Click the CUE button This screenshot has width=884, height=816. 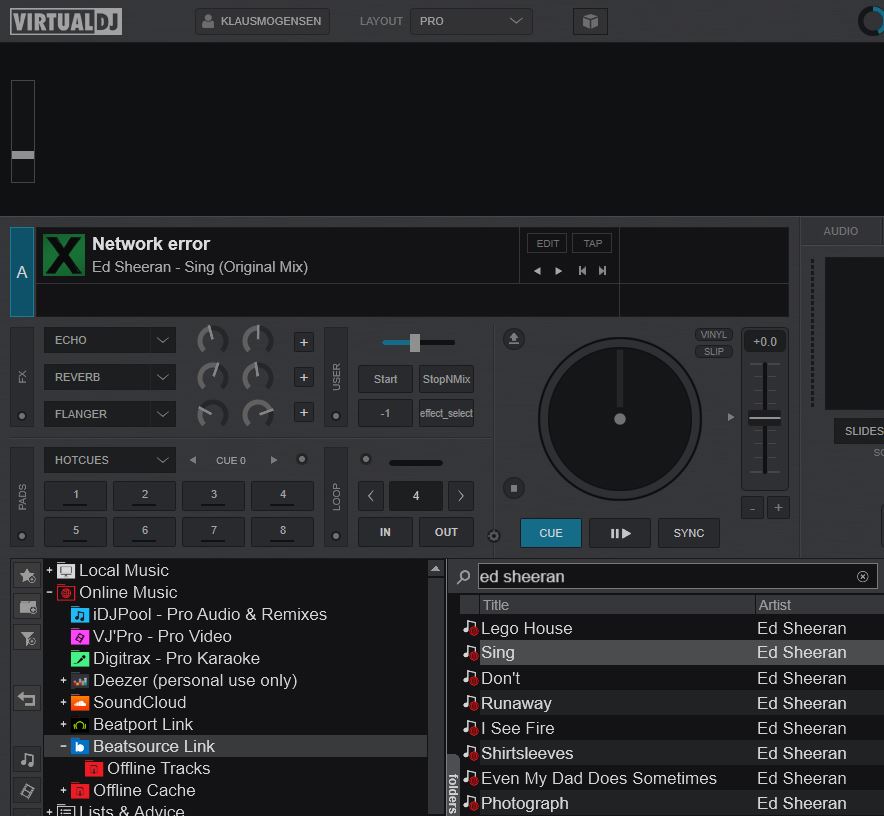click(550, 533)
